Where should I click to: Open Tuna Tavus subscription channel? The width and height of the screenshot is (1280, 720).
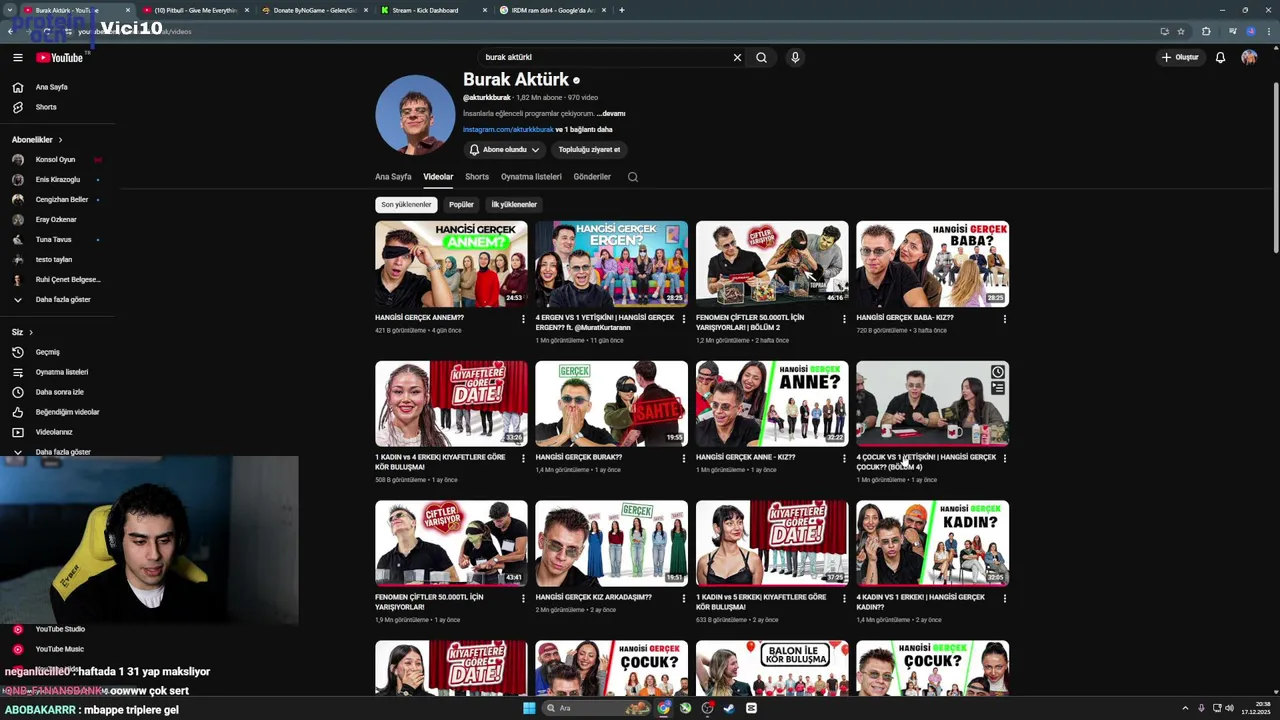pos(53,240)
